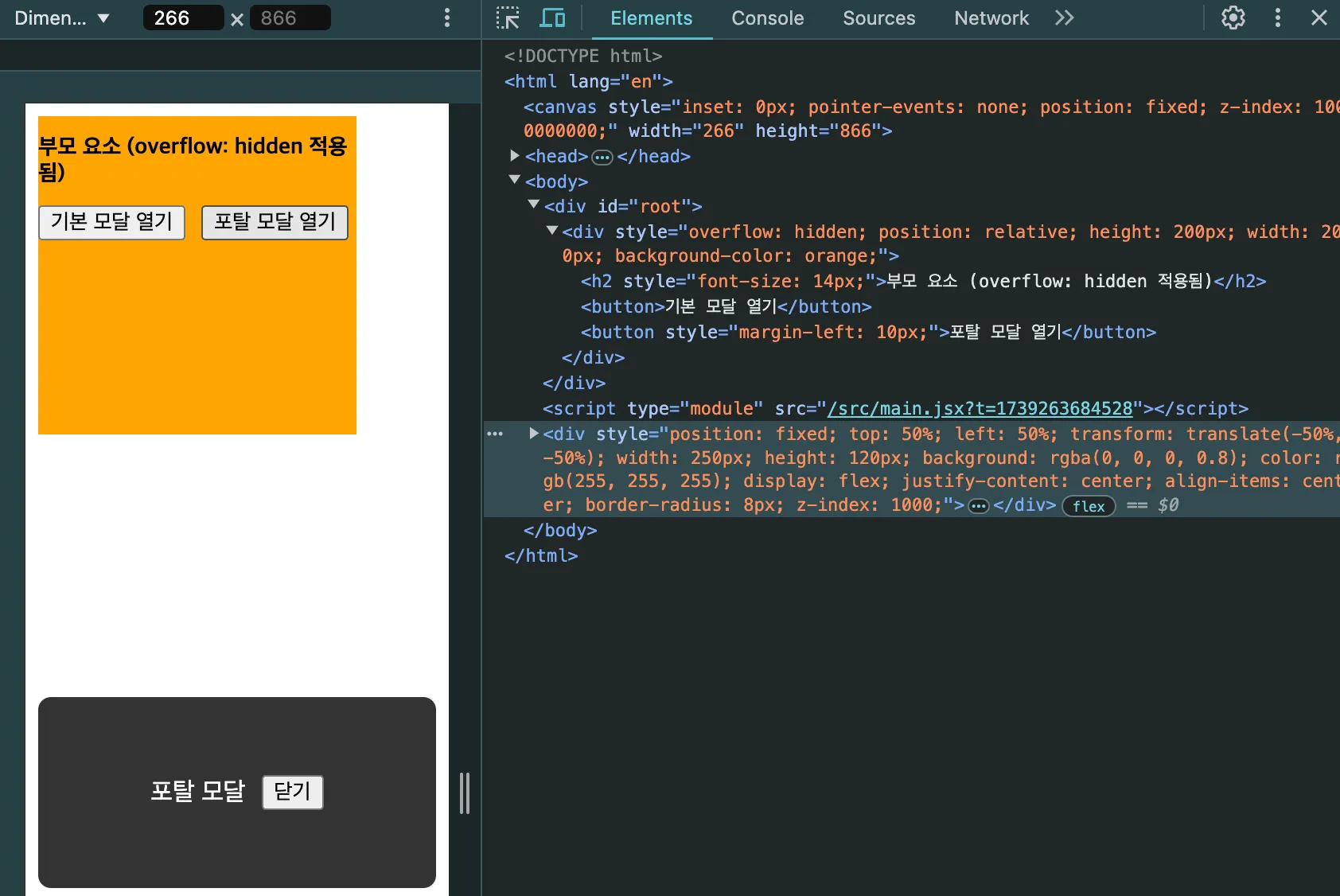Switch to the Console tab

click(x=768, y=18)
